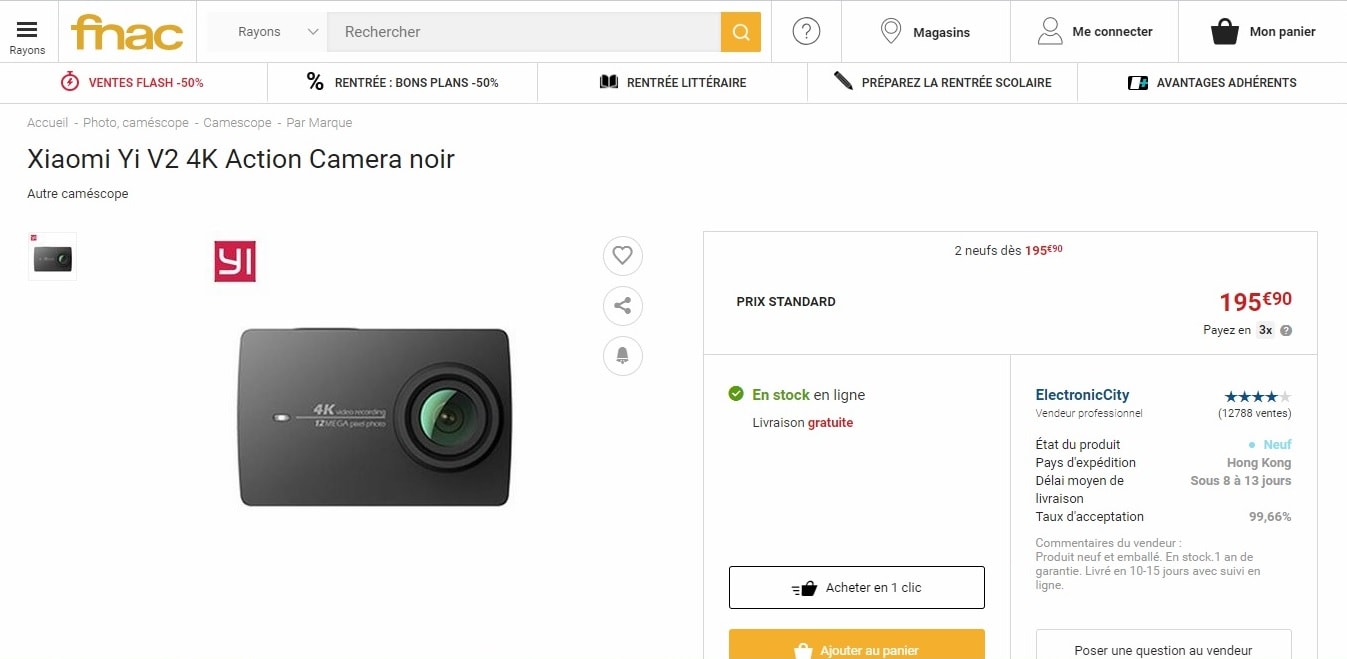The width and height of the screenshot is (1347, 659).
Task: Select the Avantages Adhérents menu item
Action: pyautogui.click(x=1212, y=83)
